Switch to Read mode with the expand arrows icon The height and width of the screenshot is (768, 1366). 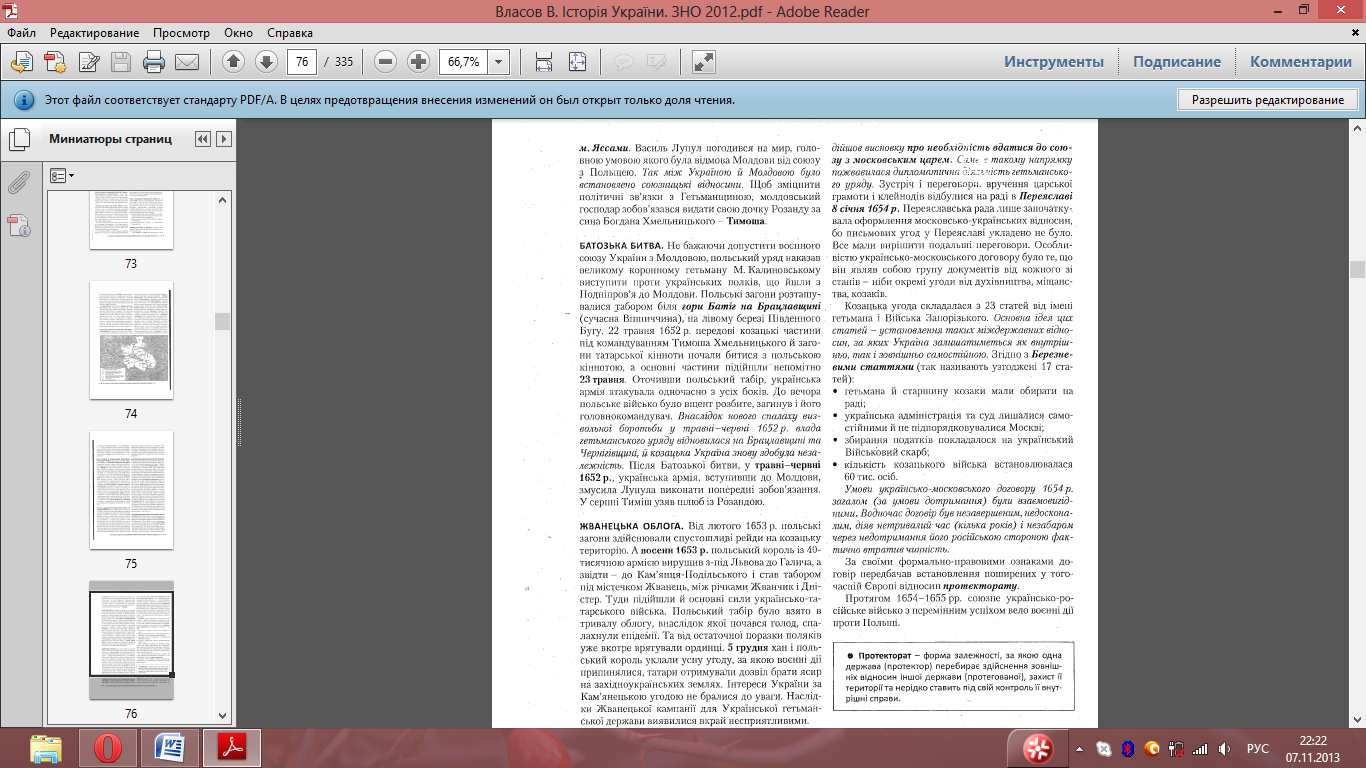tap(704, 61)
